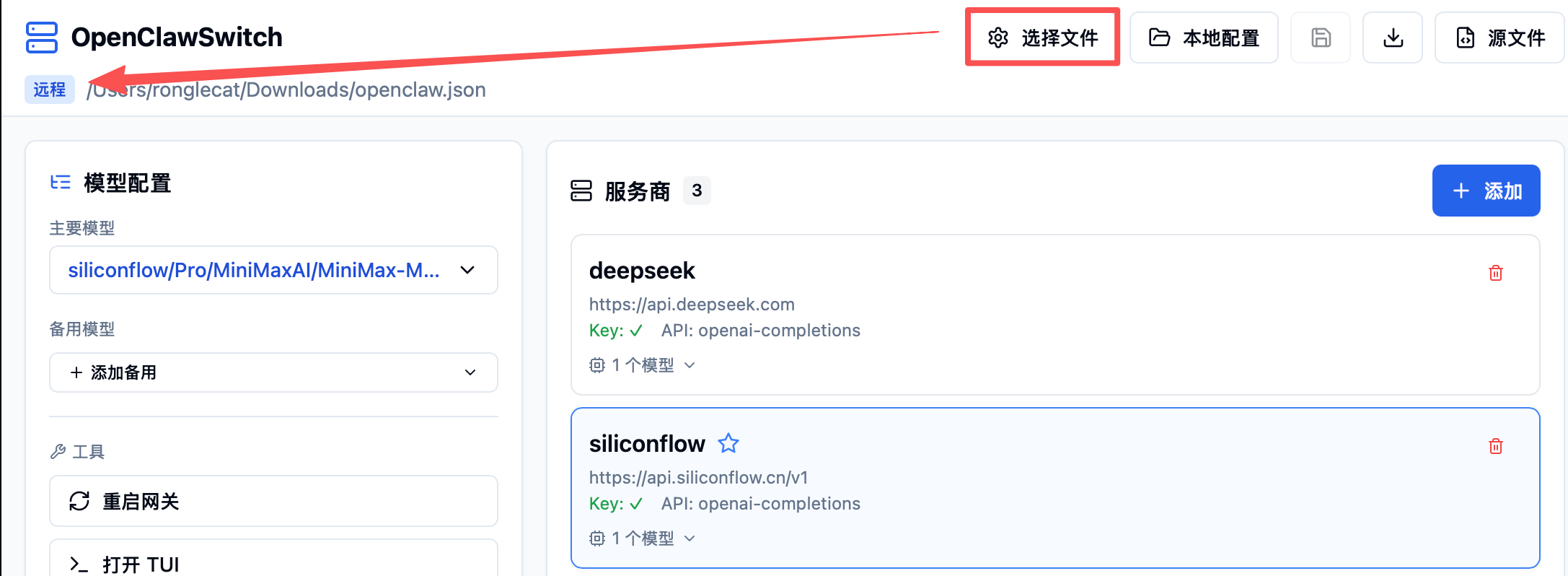The width and height of the screenshot is (1568, 576).
Task: Click the 重启网关 restart gateway button
Action: point(273,501)
